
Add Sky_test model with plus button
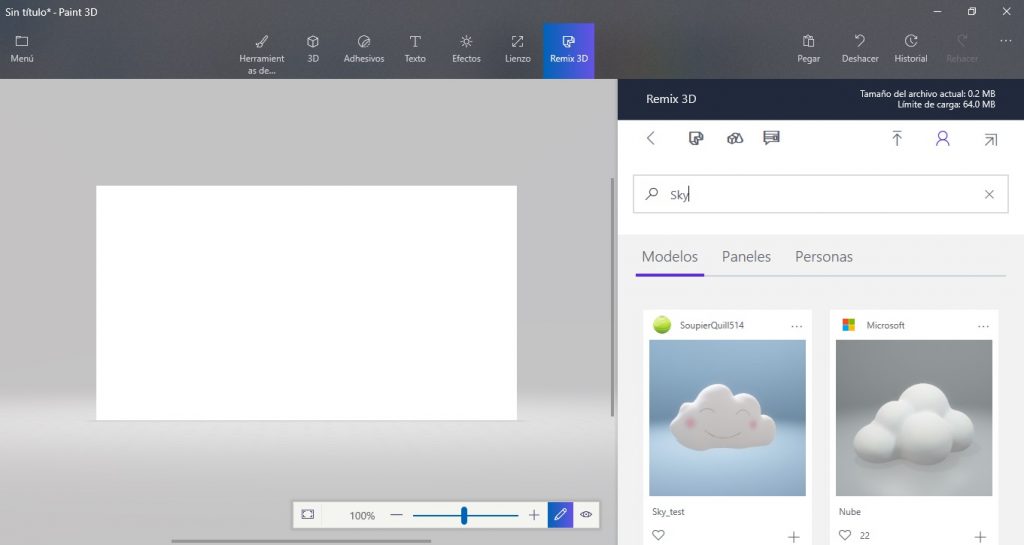pyautogui.click(x=793, y=537)
